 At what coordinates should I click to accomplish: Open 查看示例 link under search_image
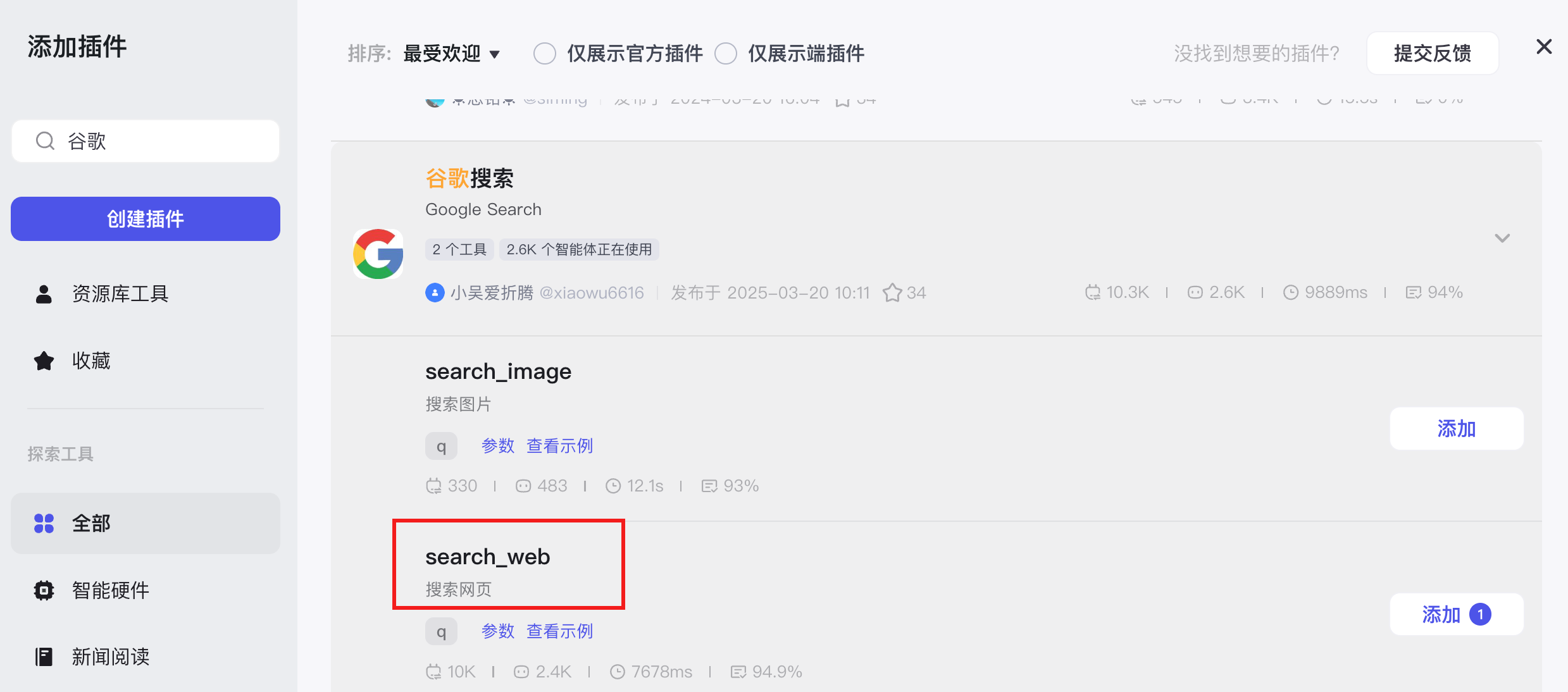coord(559,446)
